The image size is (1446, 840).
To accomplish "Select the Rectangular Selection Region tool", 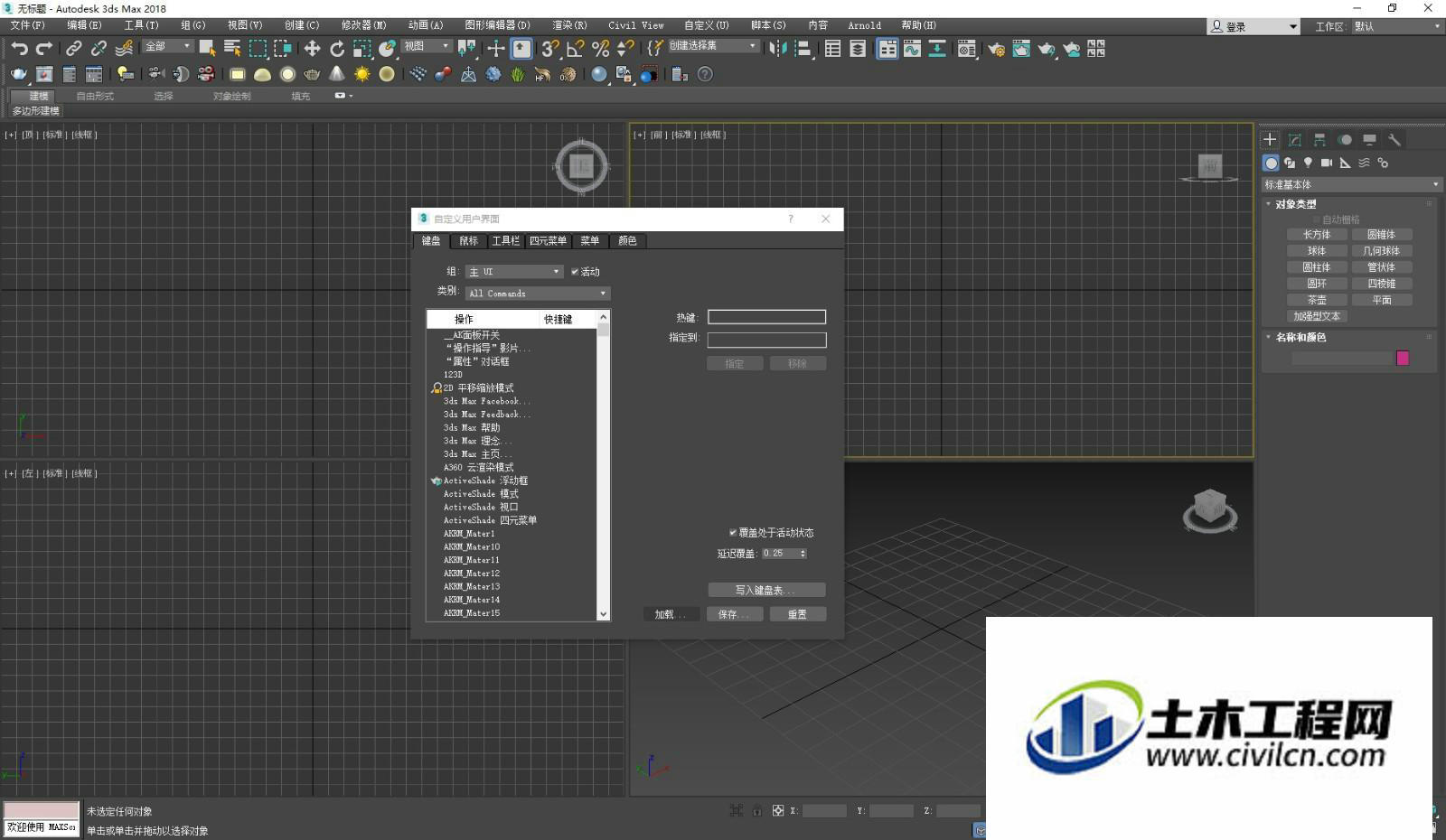I will [258, 49].
